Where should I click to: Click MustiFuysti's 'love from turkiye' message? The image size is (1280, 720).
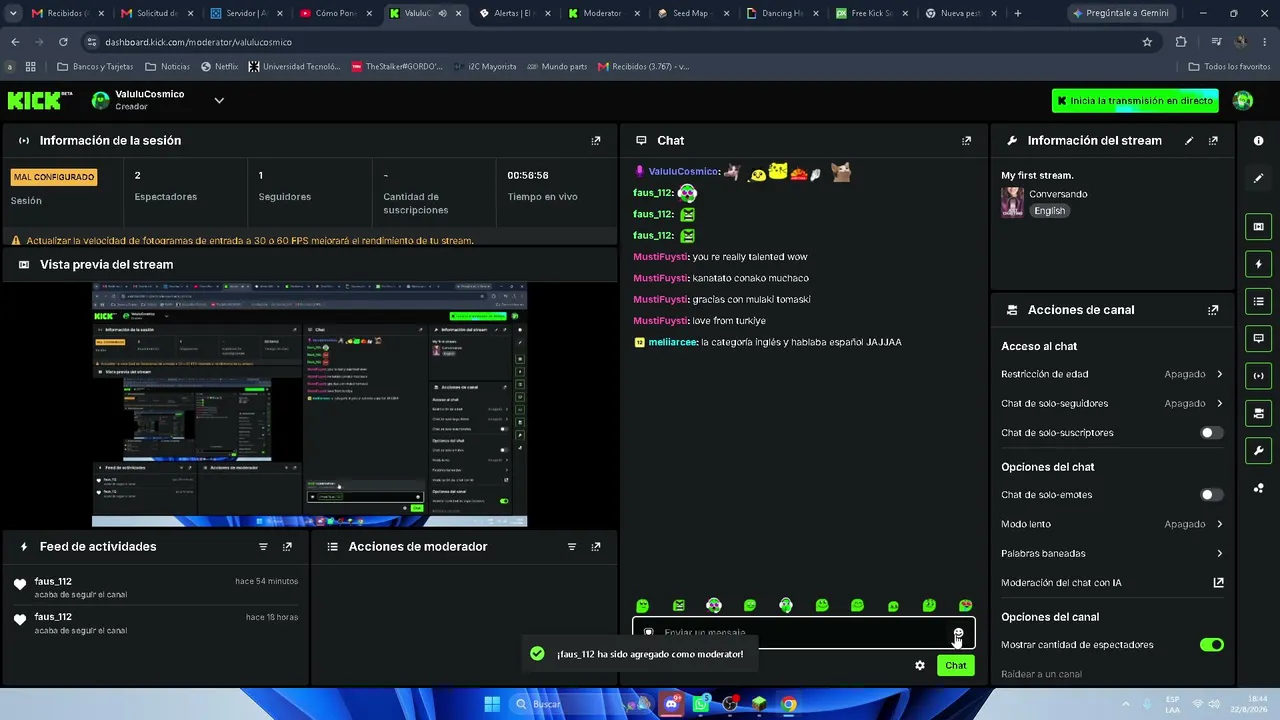click(729, 321)
